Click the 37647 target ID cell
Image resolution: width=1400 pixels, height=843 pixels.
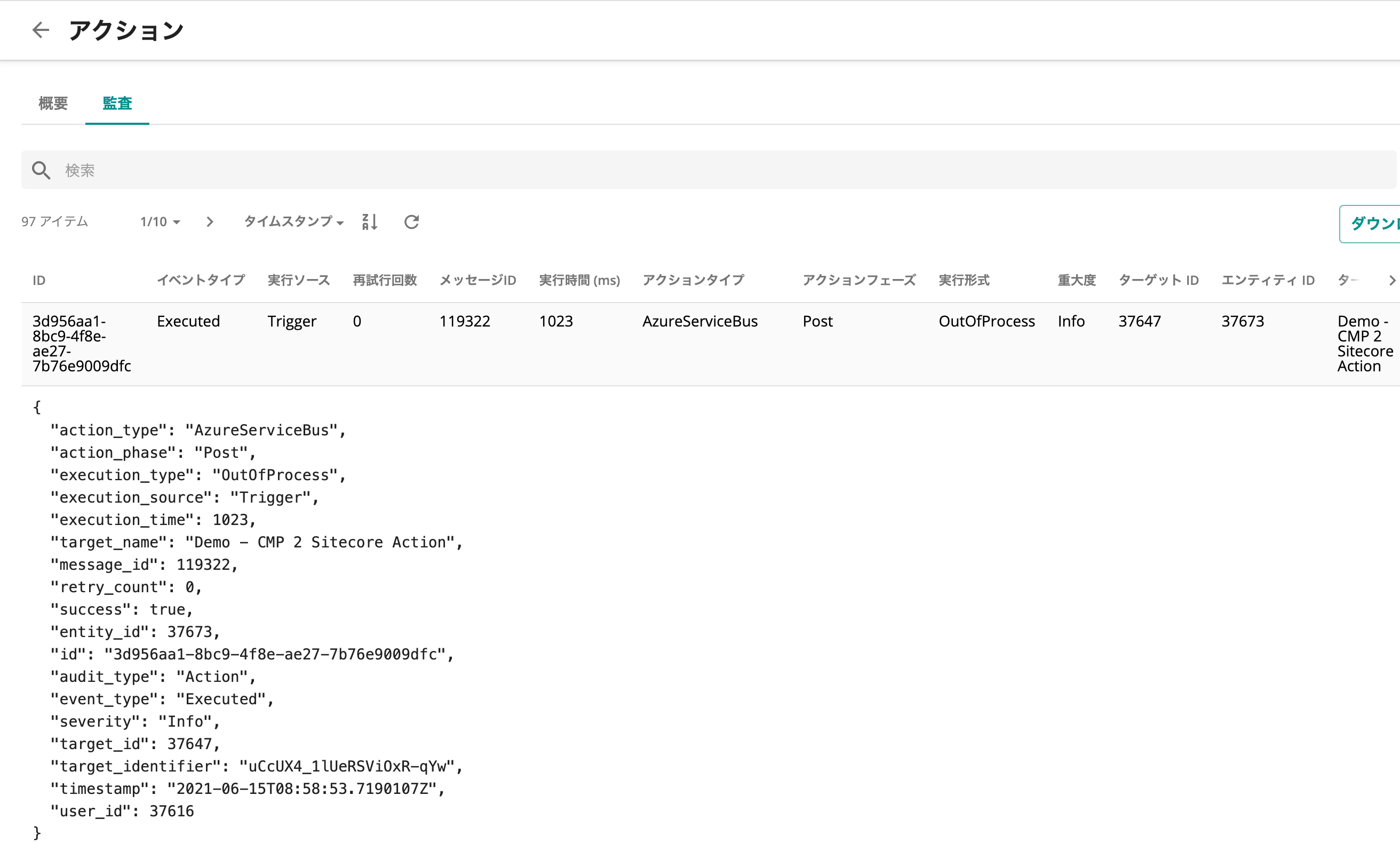(x=1139, y=321)
